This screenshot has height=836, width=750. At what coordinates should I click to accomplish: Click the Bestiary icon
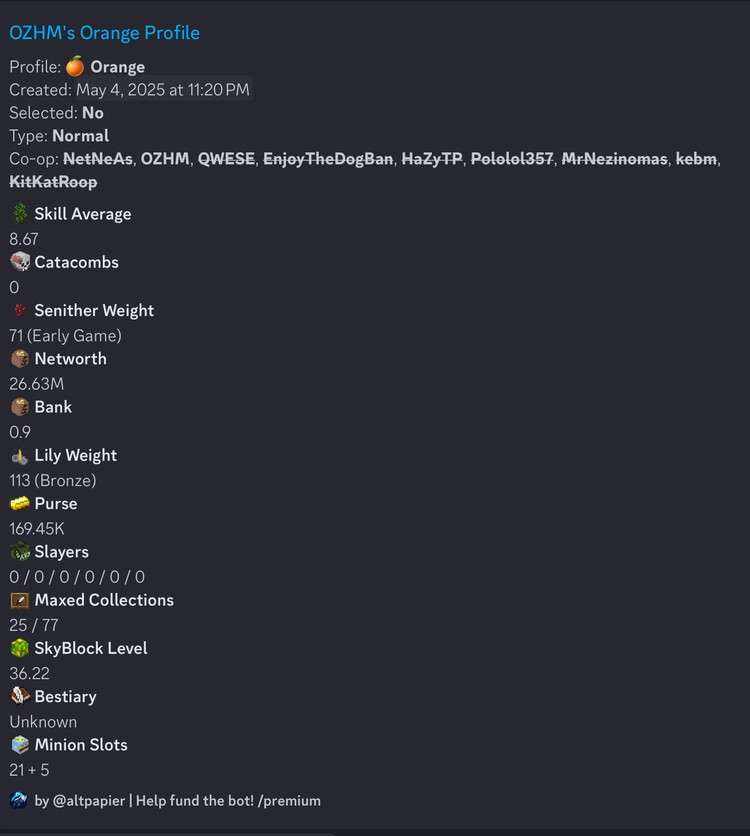20,696
